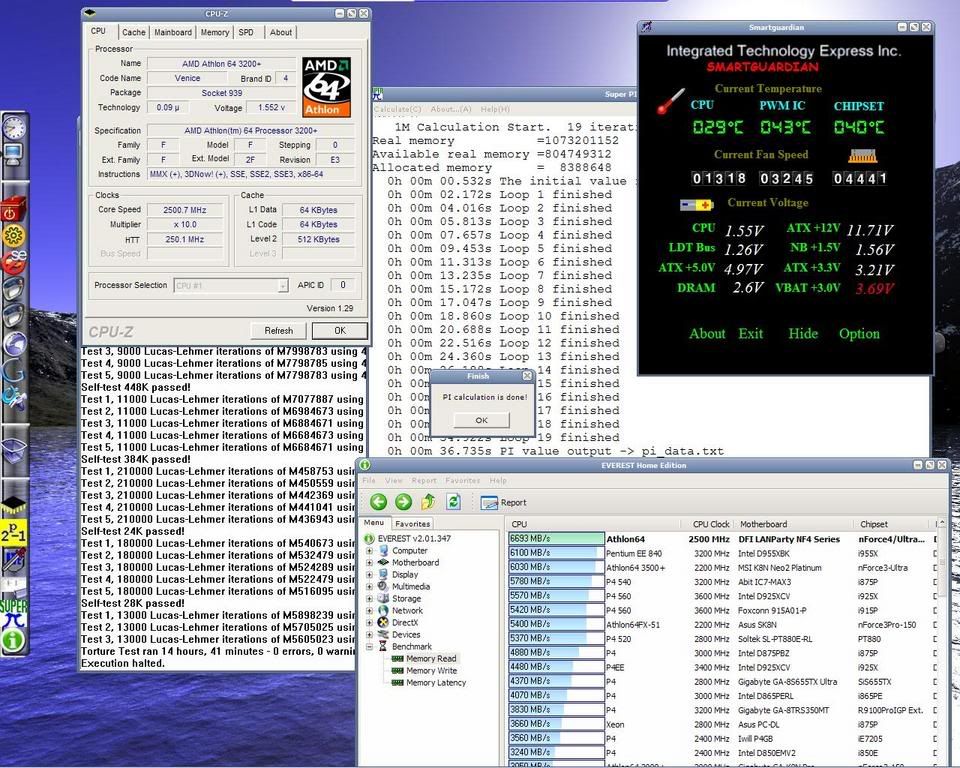Click the heatsink icon beside Current Fan Speed
Viewport: 960px width, 768px height.
[x=863, y=156]
